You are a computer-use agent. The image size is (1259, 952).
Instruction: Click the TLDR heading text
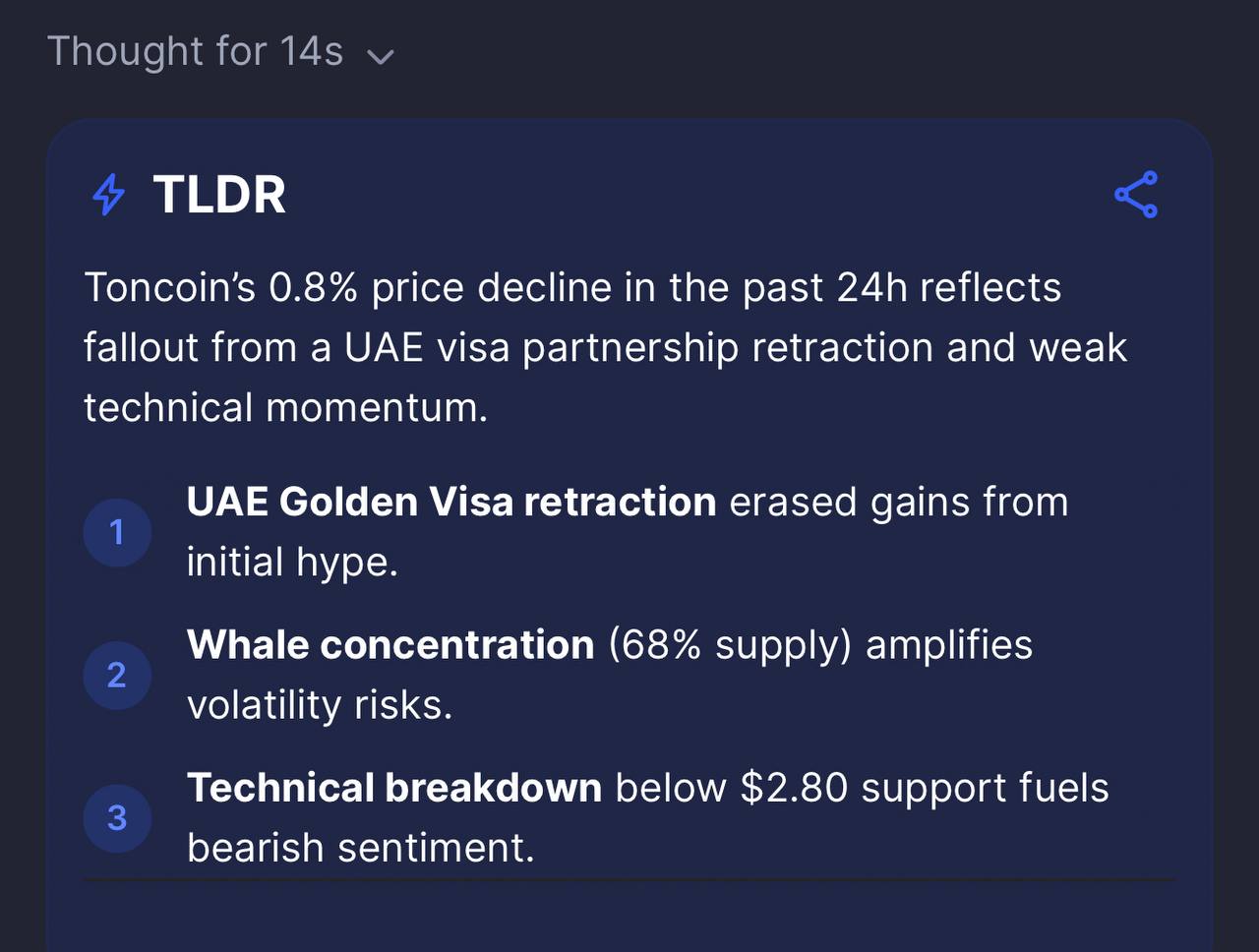point(219,195)
